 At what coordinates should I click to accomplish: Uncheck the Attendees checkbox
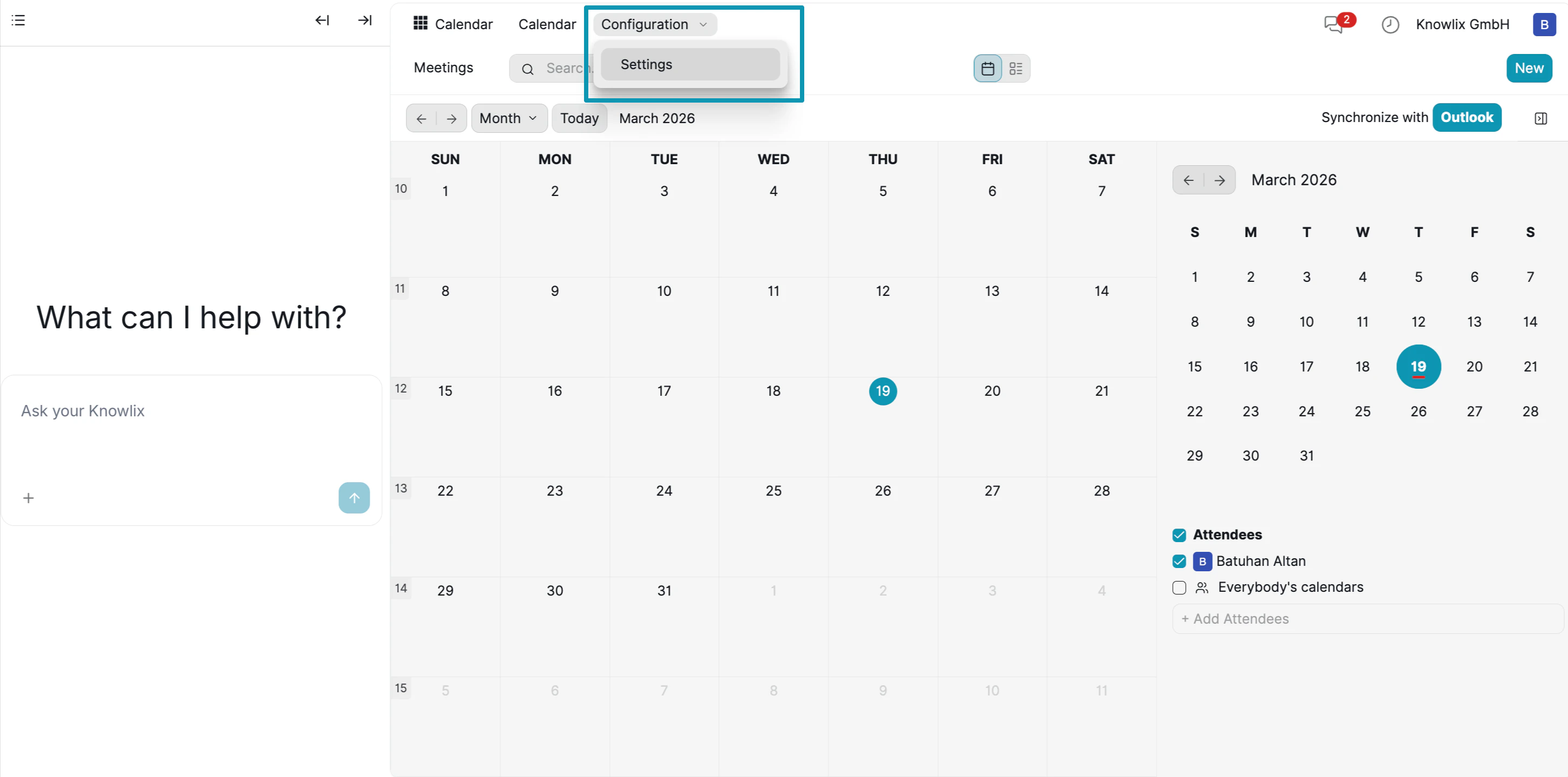(x=1179, y=535)
